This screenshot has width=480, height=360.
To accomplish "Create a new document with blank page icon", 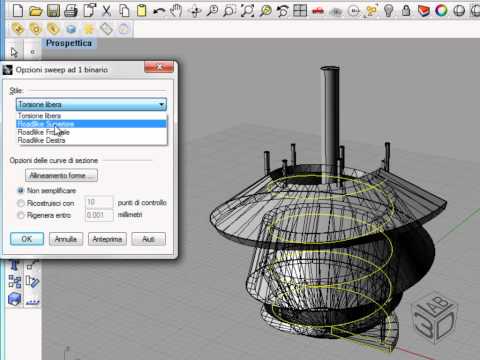I will (18, 10).
